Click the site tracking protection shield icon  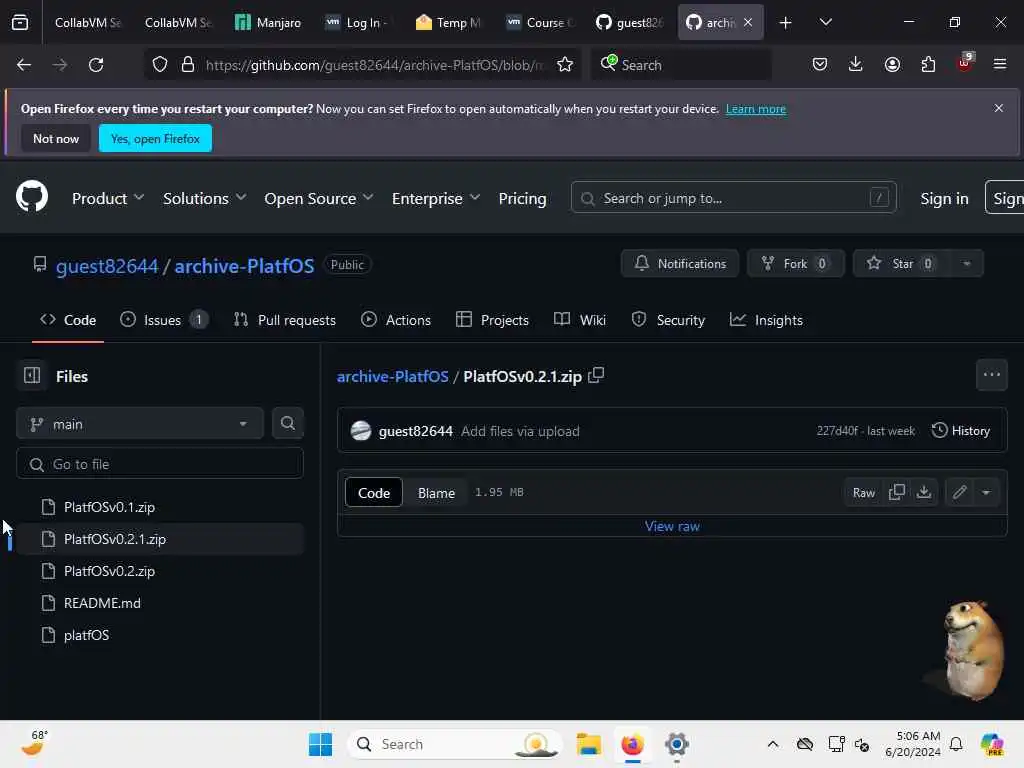159,65
